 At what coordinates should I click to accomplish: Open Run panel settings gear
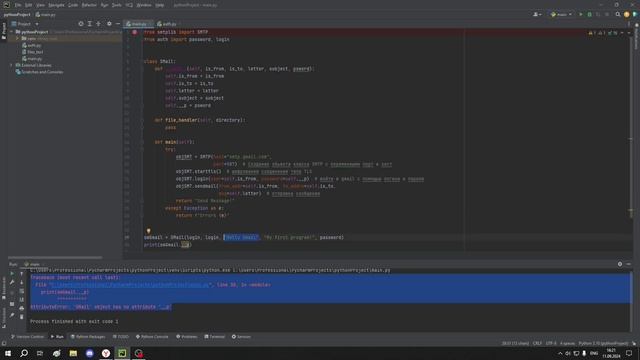620,264
